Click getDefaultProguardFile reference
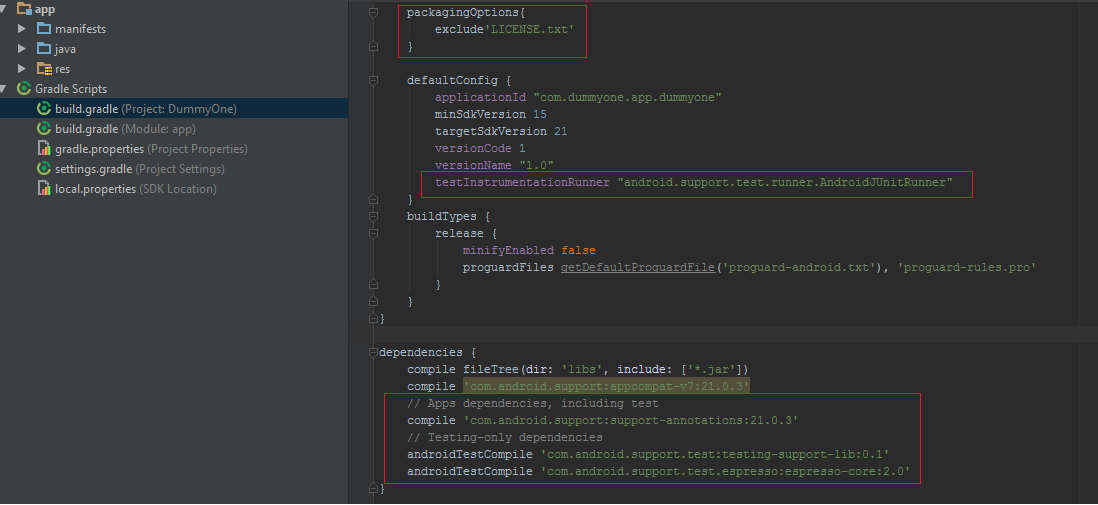Image resolution: width=1098 pixels, height=505 pixels. (x=638, y=268)
